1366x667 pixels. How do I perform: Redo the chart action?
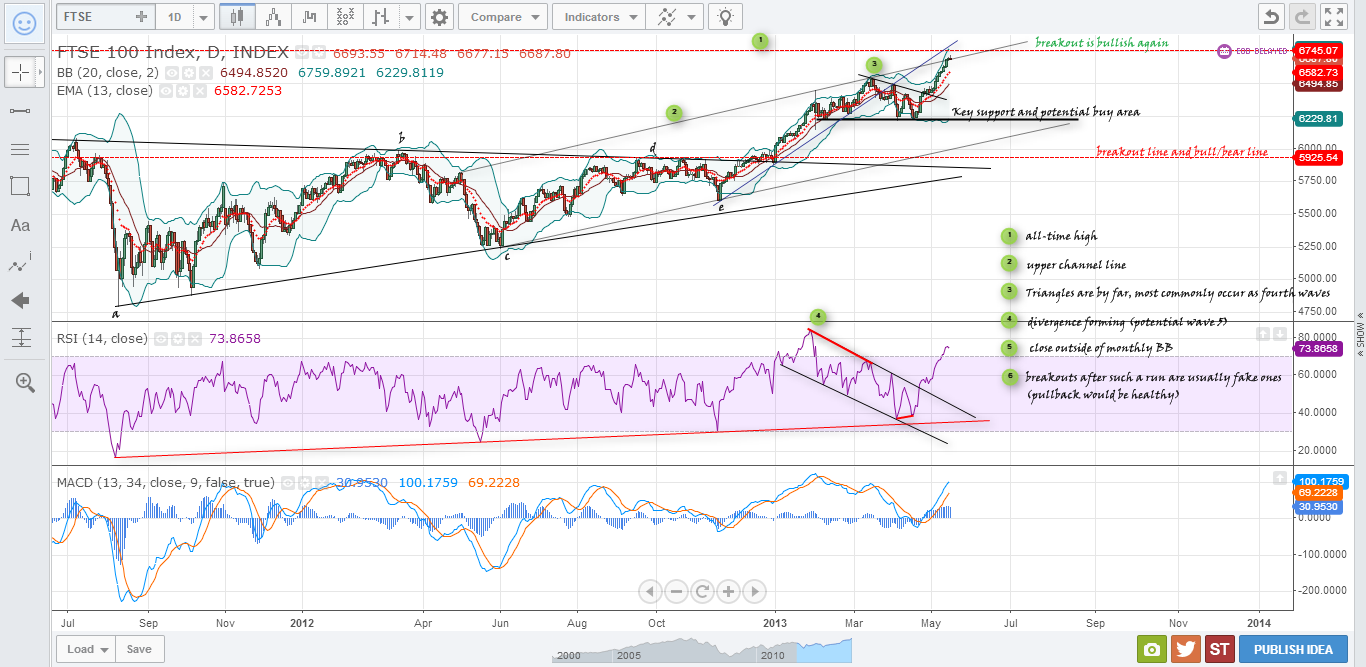click(x=1302, y=17)
